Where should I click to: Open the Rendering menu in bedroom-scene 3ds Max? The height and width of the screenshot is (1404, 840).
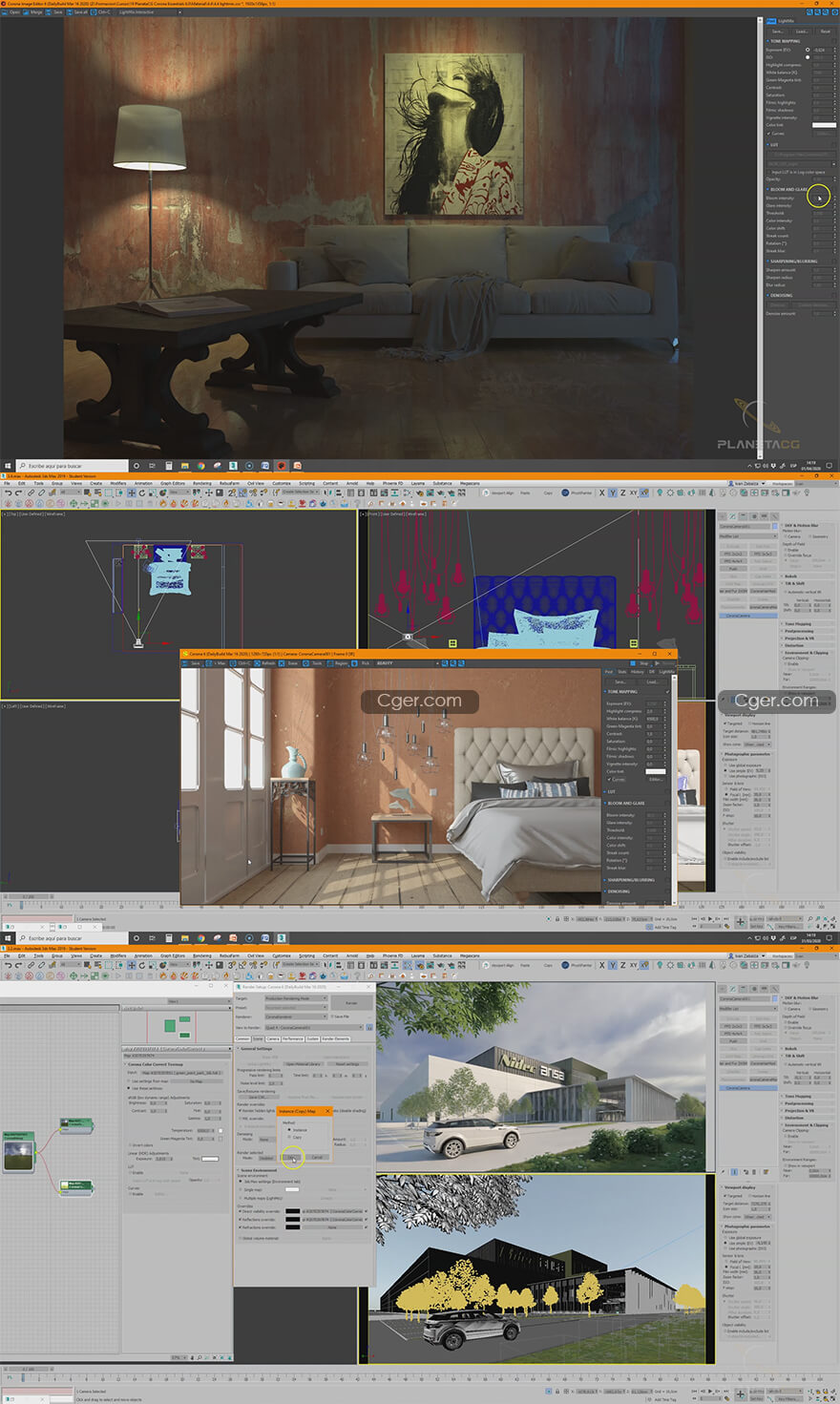[202, 484]
